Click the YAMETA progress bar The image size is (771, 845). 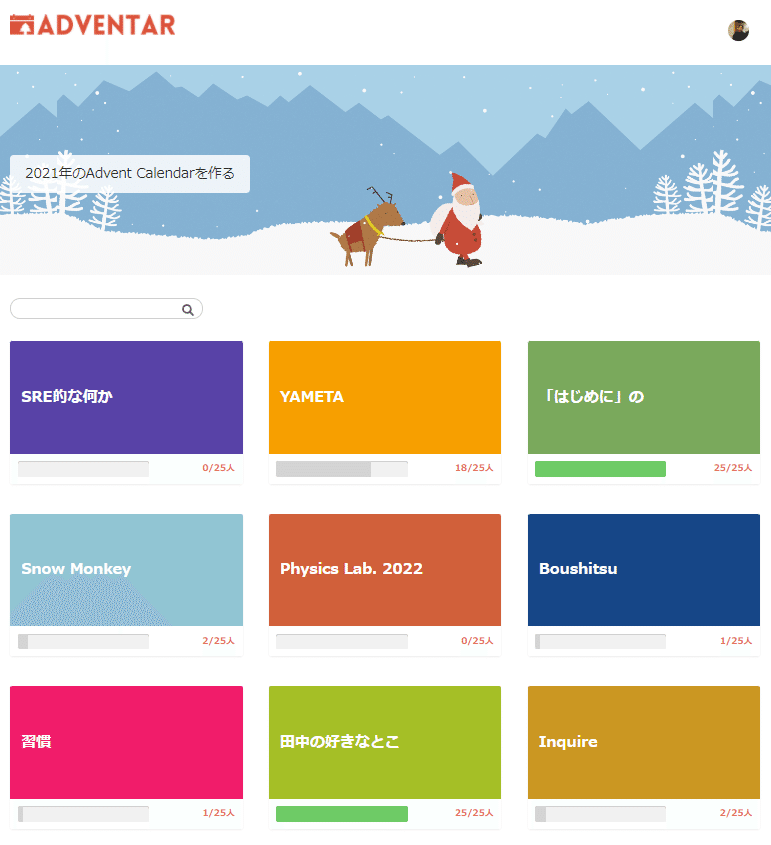(342, 469)
